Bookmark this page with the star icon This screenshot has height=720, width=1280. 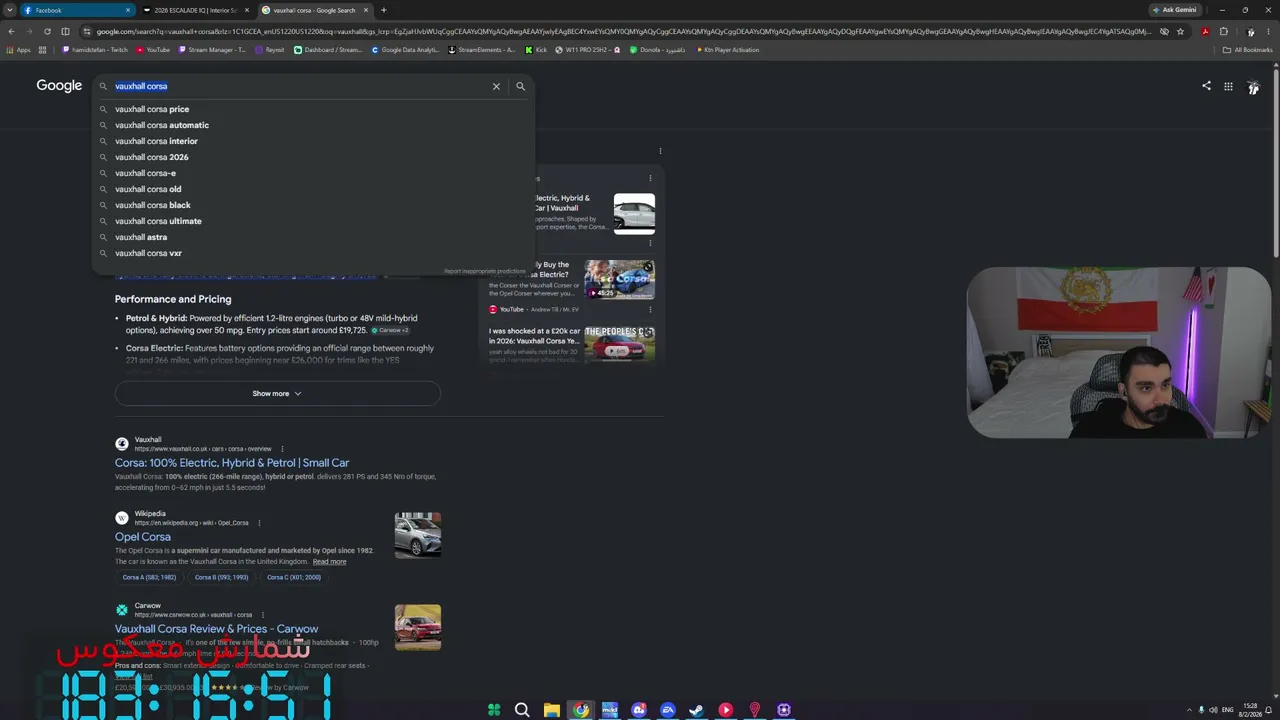click(x=1180, y=31)
